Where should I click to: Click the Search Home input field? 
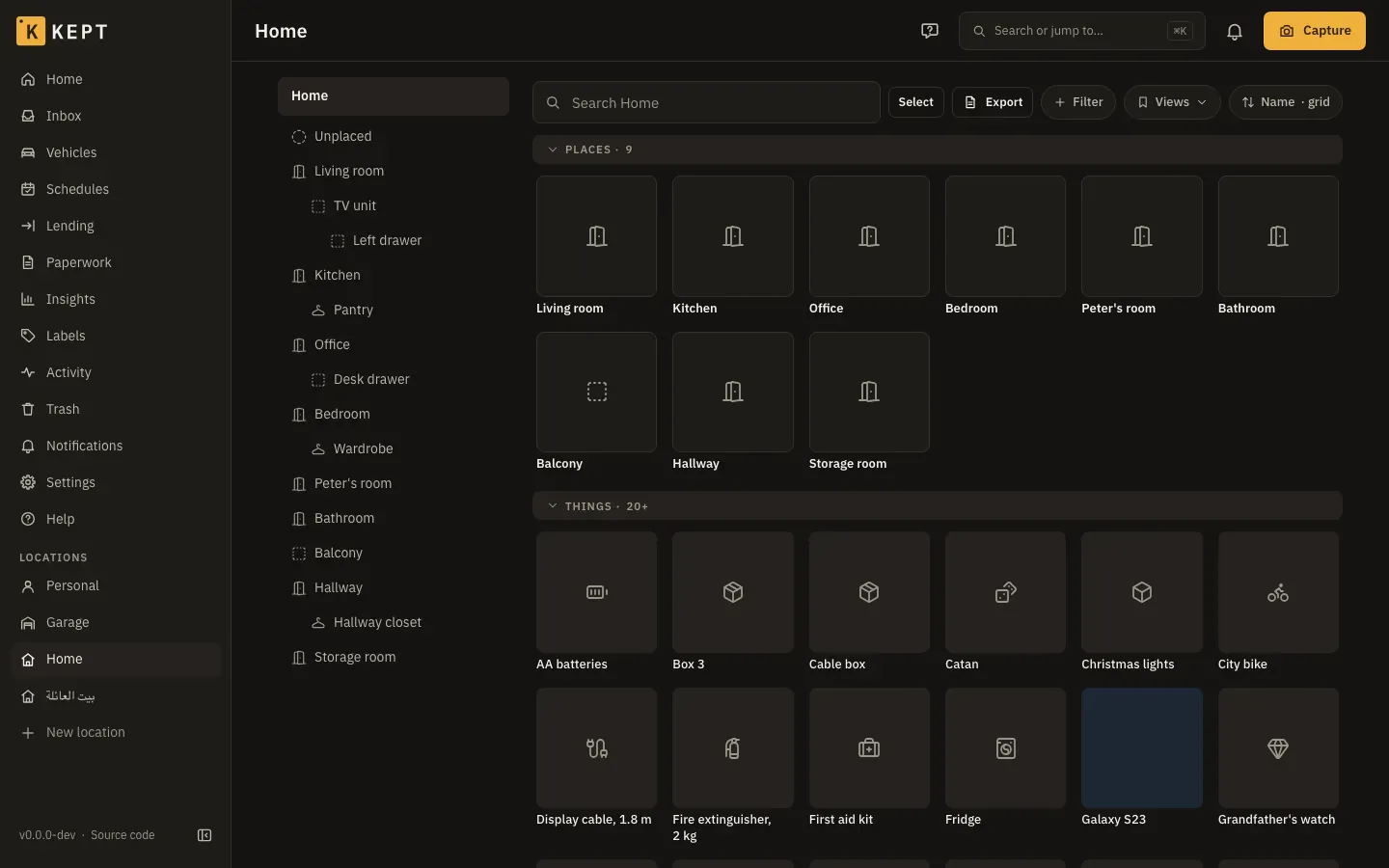click(x=706, y=102)
